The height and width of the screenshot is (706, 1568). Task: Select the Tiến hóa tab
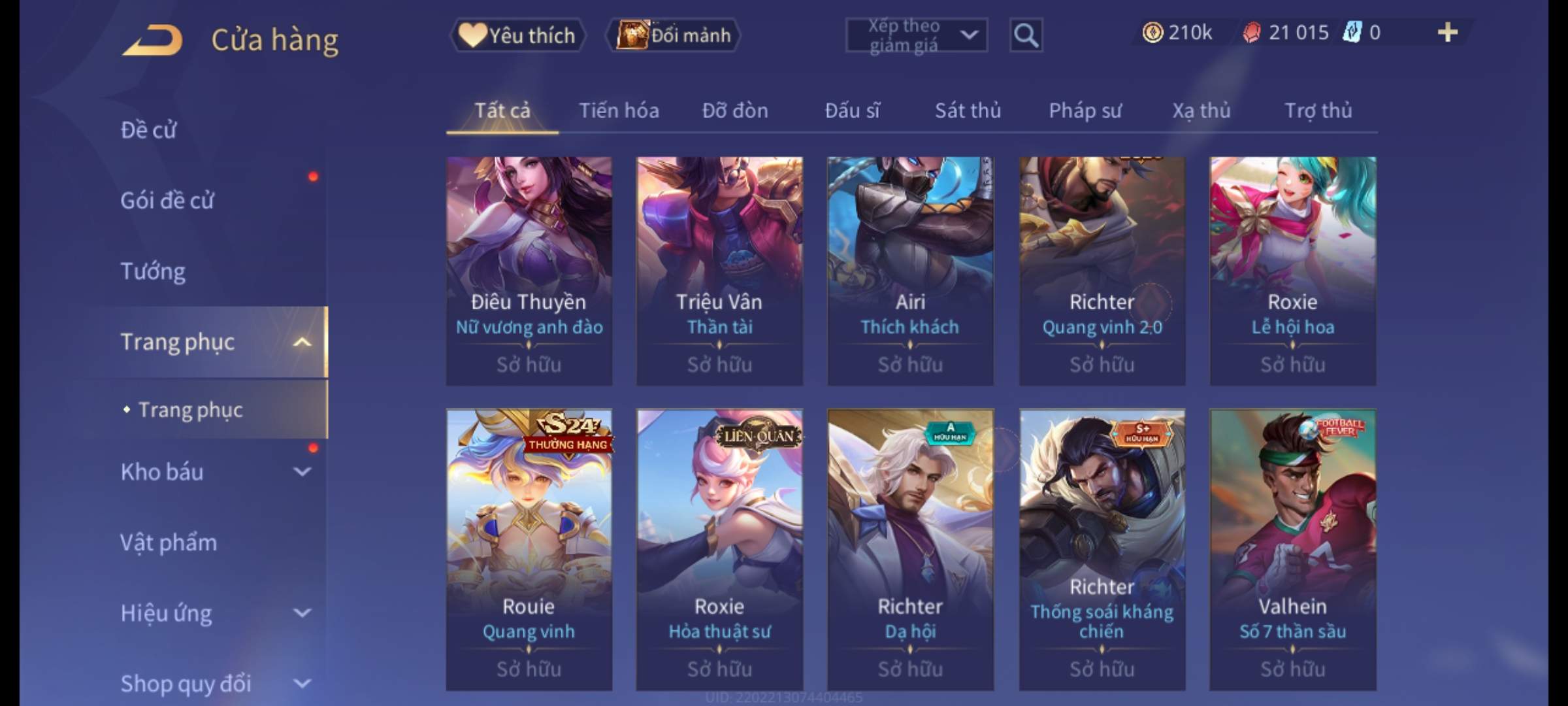coord(619,110)
